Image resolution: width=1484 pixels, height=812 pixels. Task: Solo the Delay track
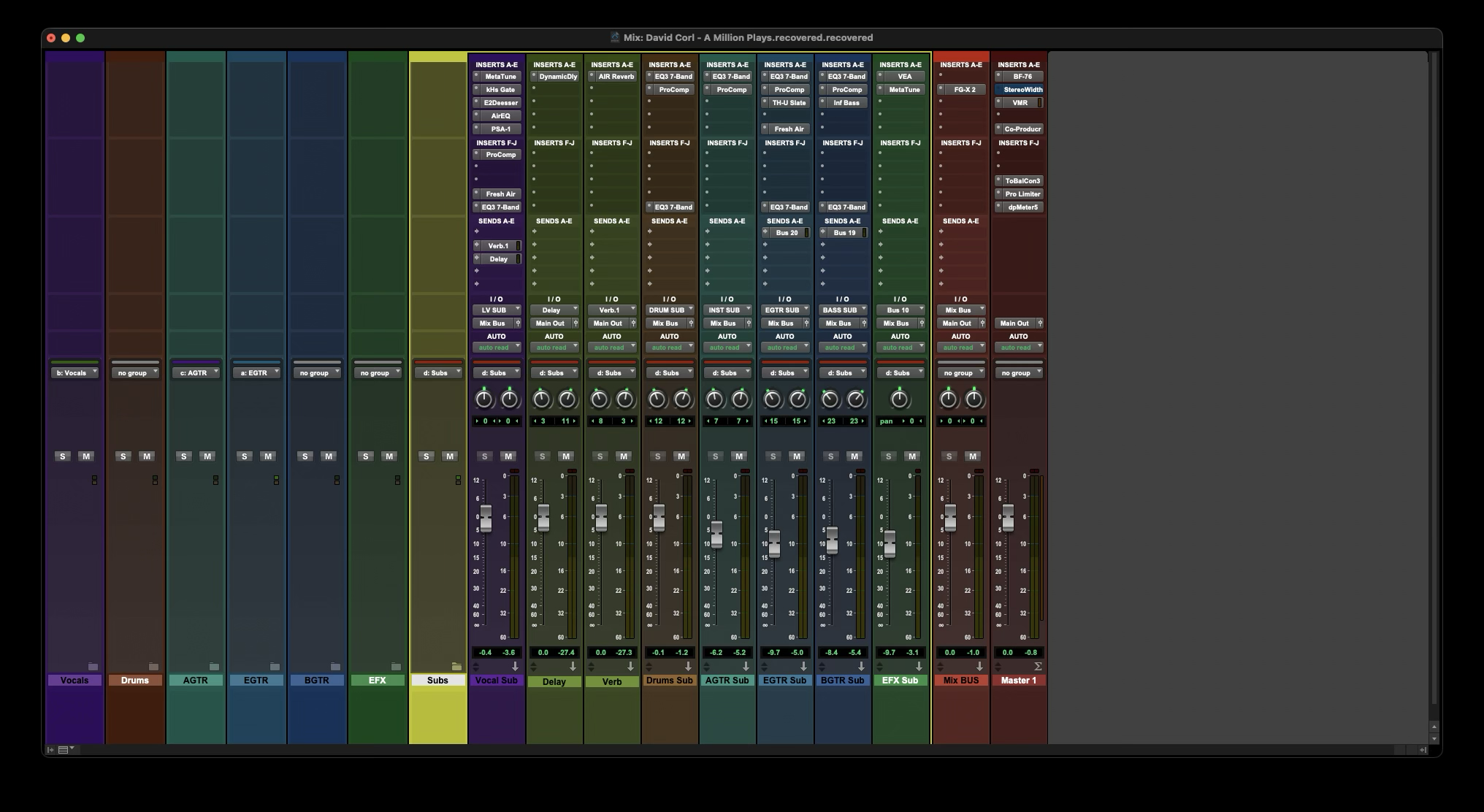[542, 456]
